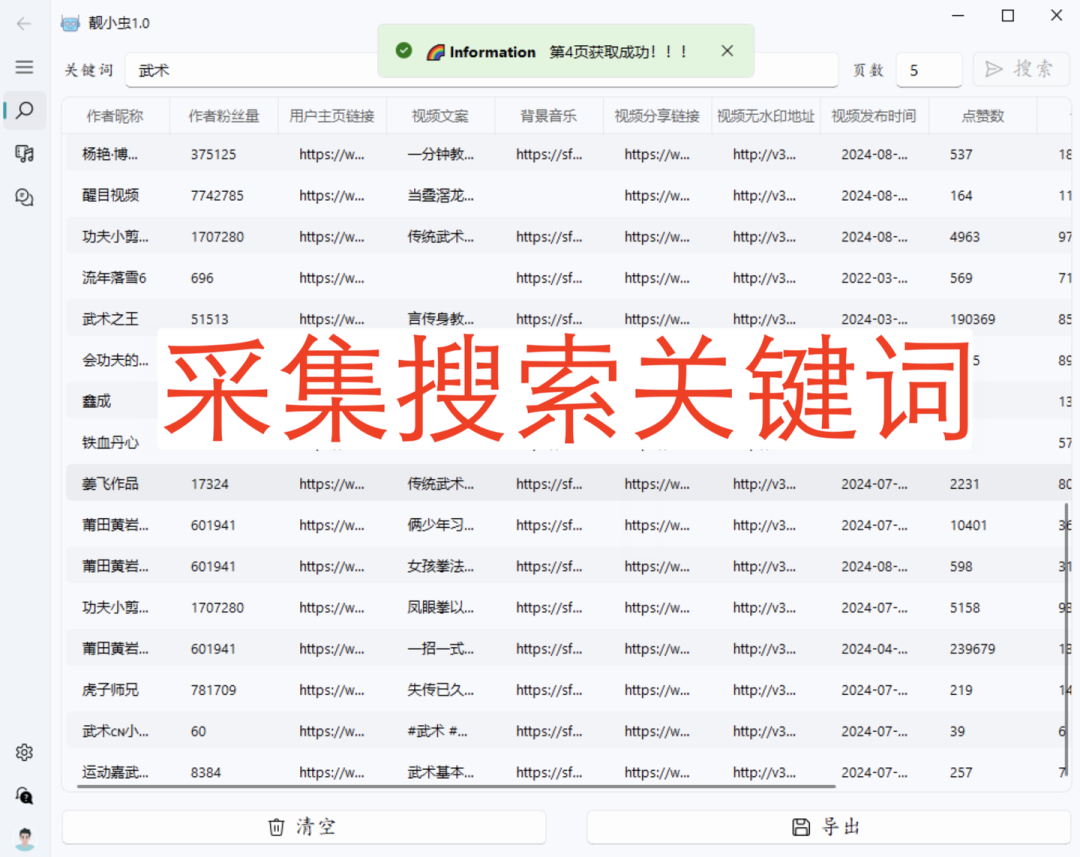The height and width of the screenshot is (857, 1080).
Task: Click the 关键词 input containing 武术
Action: click(x=250, y=70)
